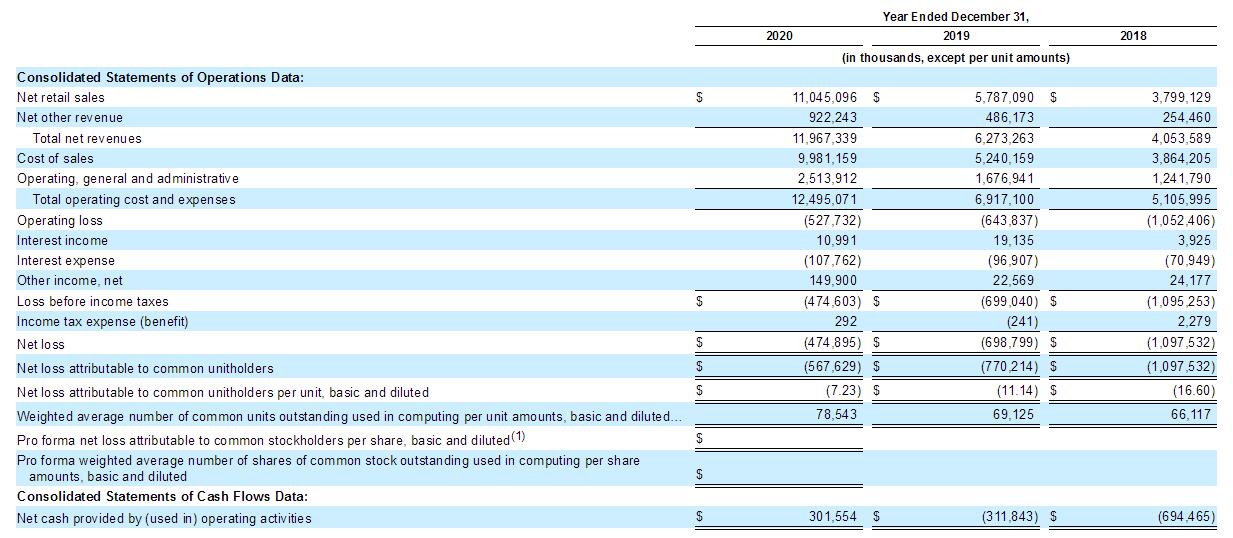Select the 922,243 net other revenue value

click(833, 118)
